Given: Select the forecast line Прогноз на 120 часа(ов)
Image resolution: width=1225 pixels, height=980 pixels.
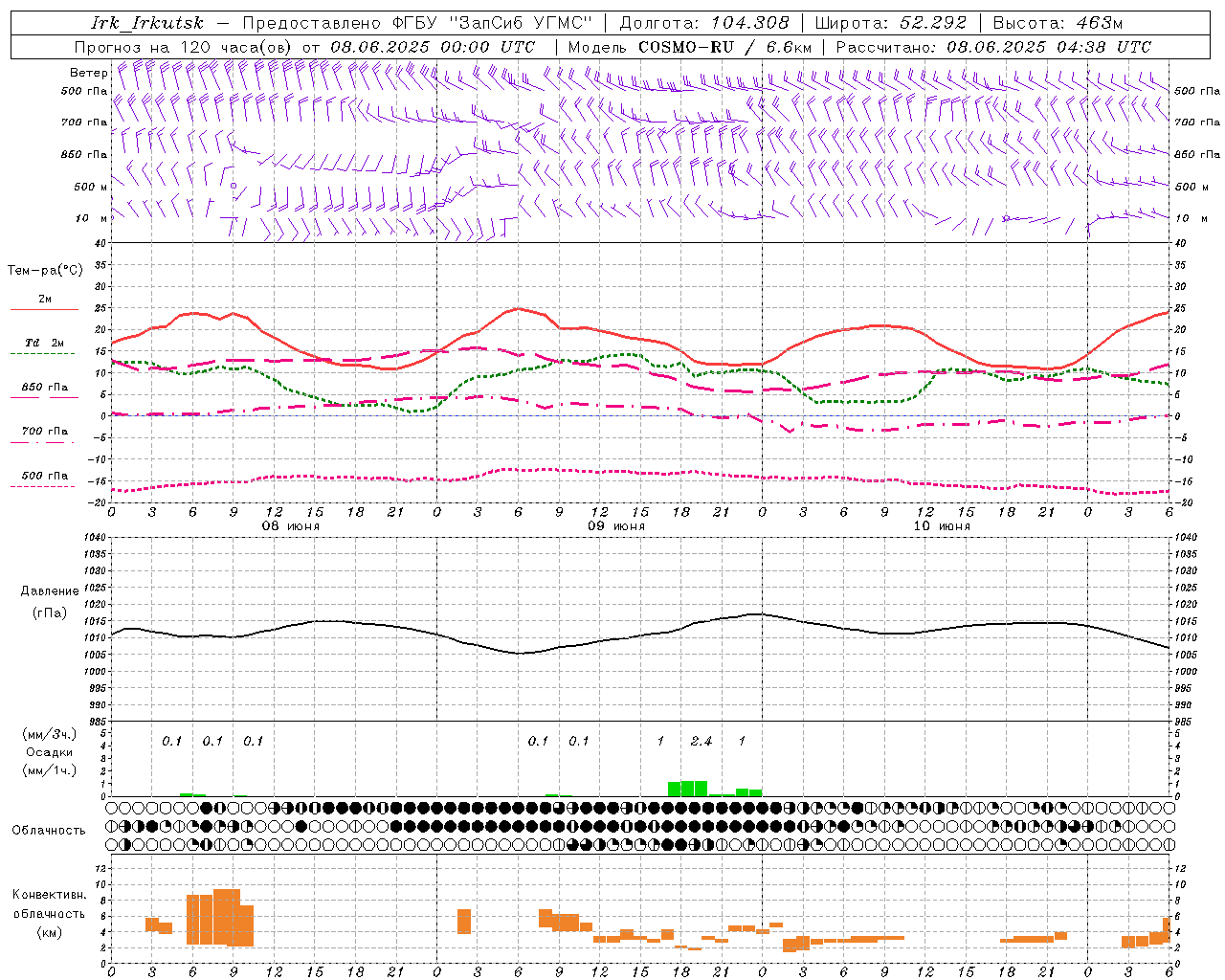Looking at the screenshot, I should point(184,46).
